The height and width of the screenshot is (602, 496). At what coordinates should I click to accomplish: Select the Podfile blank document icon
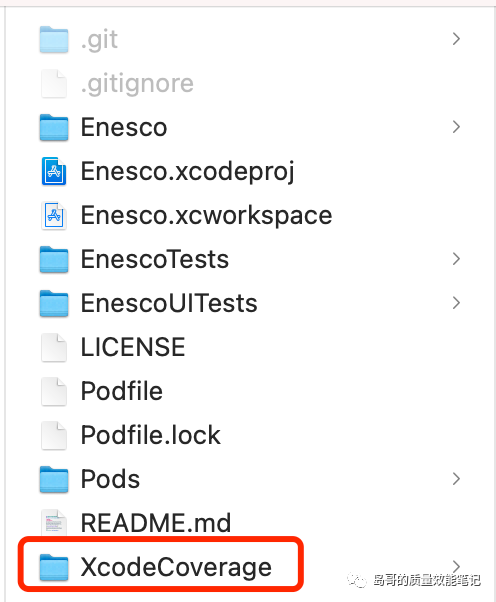(54, 391)
